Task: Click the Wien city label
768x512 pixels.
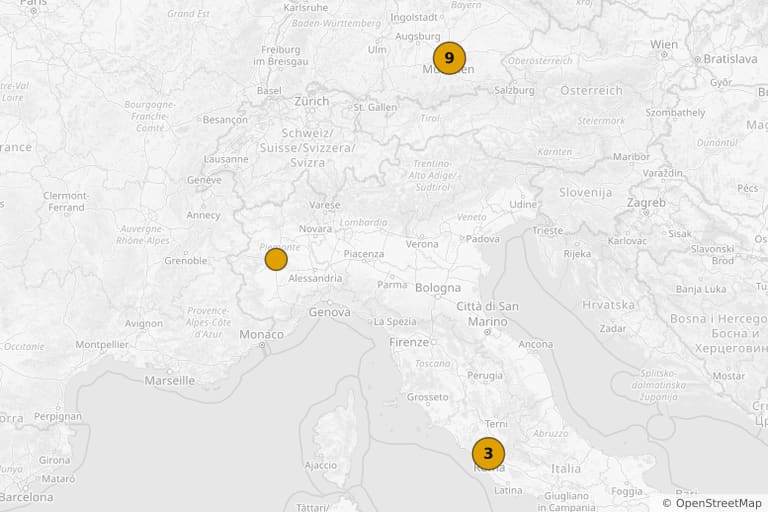Action: coord(664,44)
